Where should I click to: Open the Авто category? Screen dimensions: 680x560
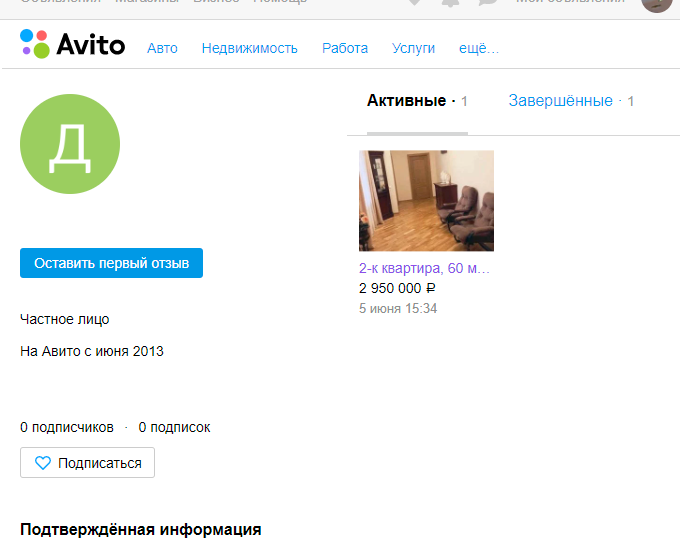tap(162, 48)
